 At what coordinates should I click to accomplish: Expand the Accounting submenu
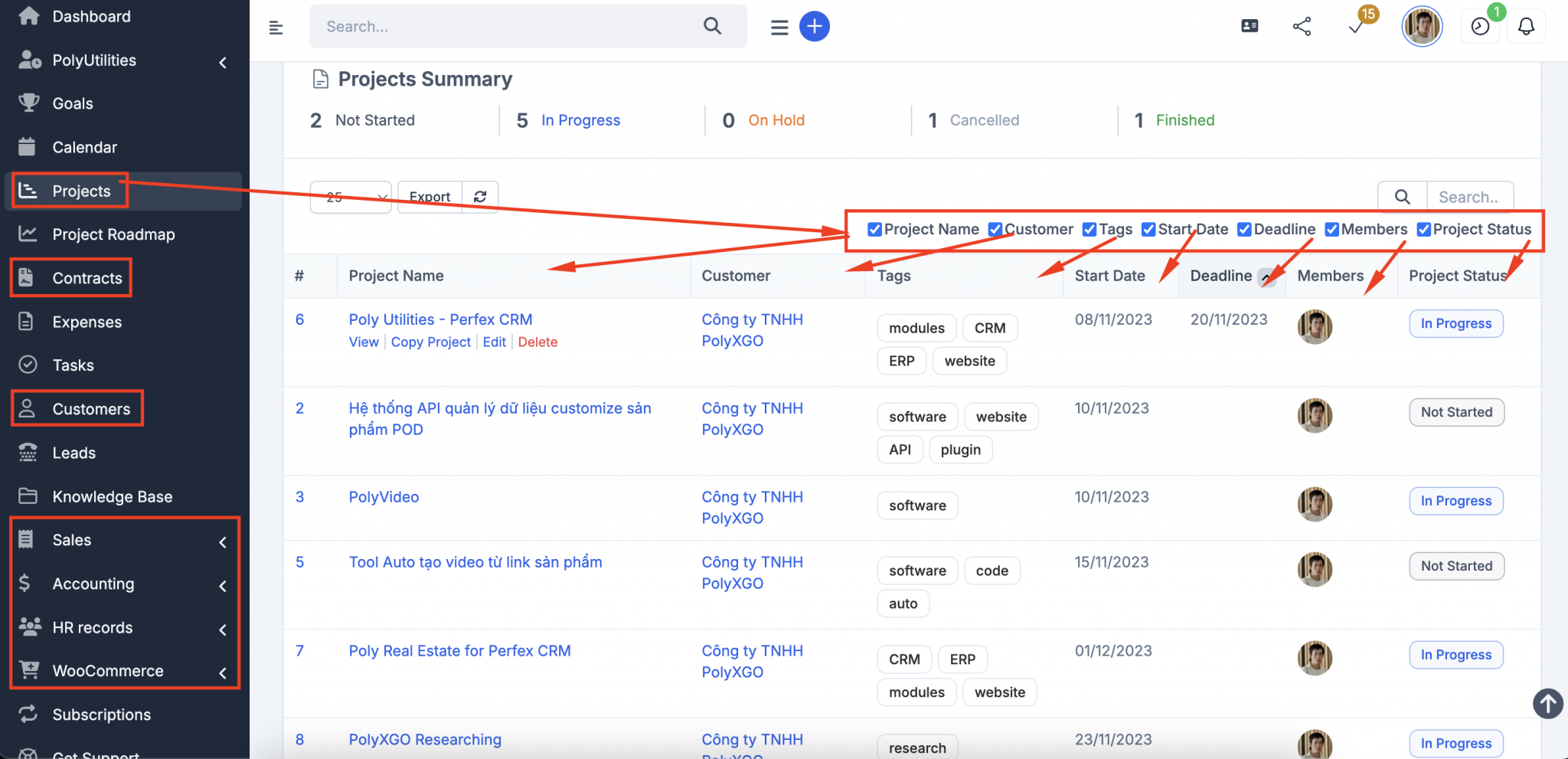coord(92,584)
